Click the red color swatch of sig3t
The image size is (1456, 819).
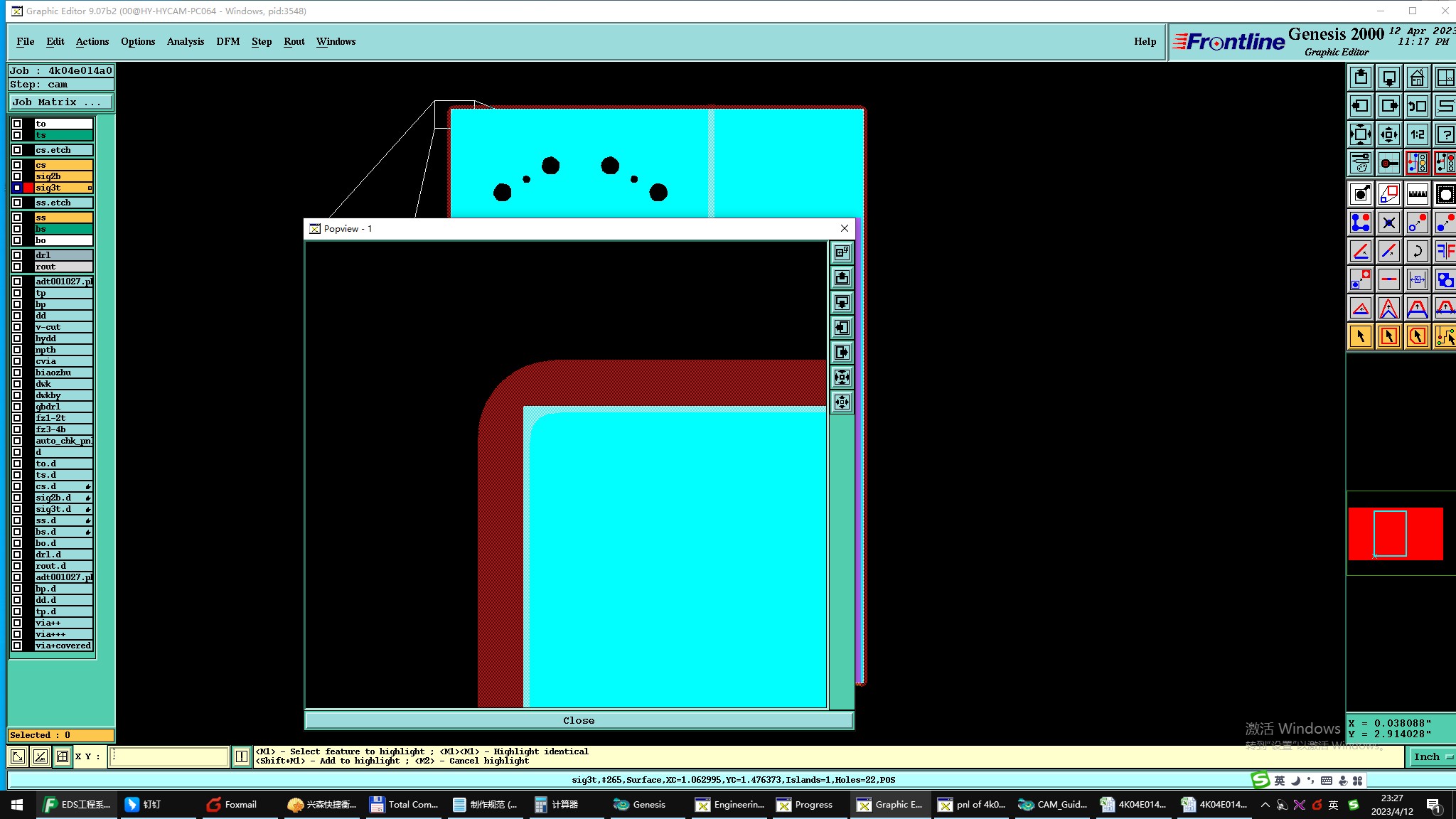point(28,188)
